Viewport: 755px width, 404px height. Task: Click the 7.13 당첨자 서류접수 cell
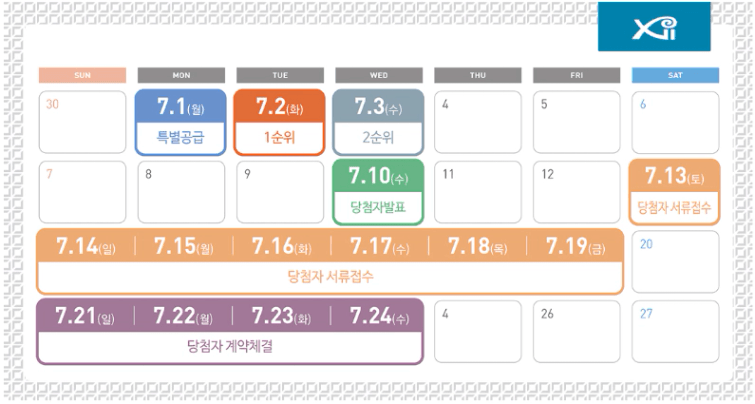click(675, 192)
